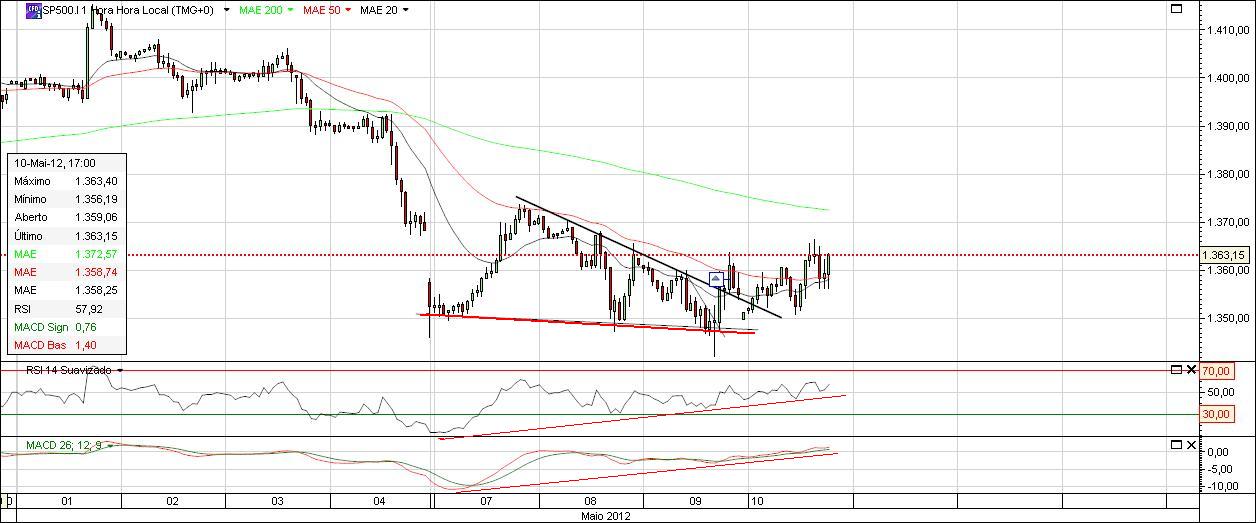Click the 10 date label on time axis
Screen dimensions: 1256x523
pyautogui.click(x=758, y=501)
